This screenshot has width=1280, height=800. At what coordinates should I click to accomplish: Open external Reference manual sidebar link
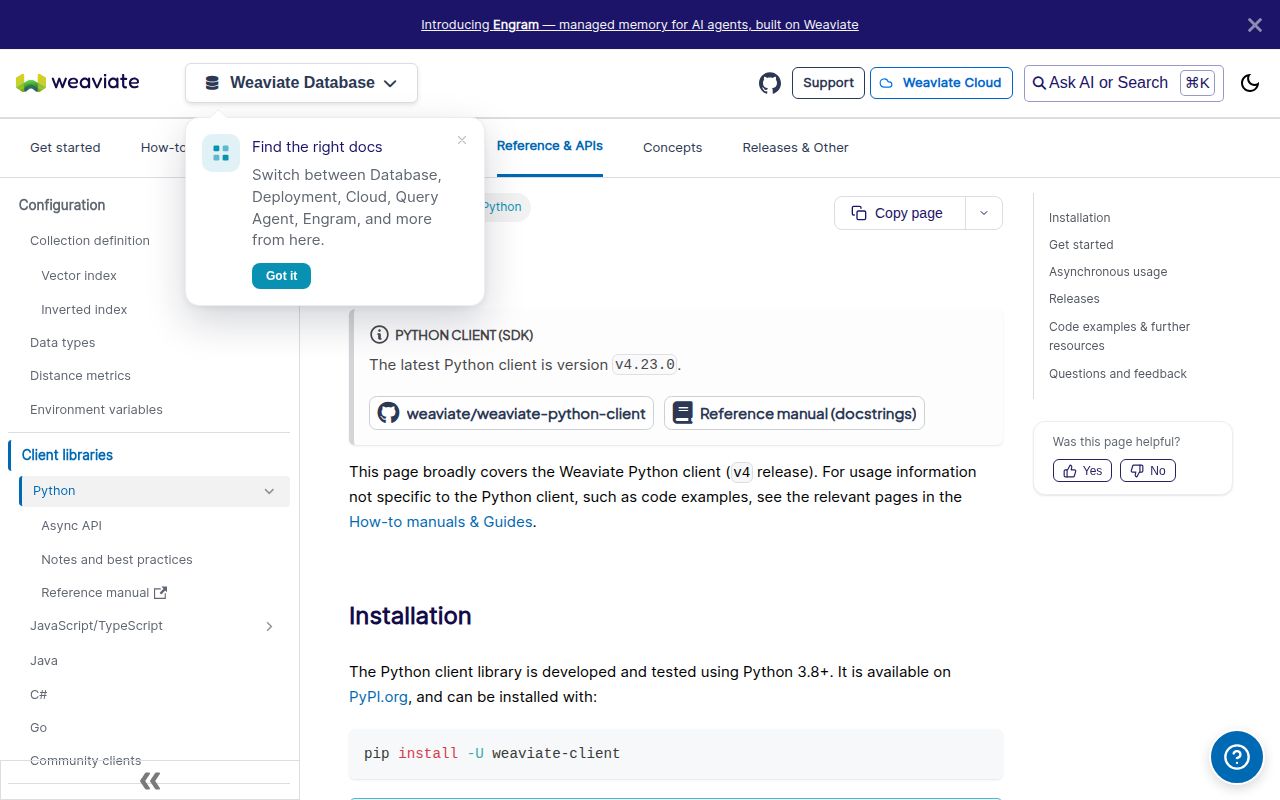coord(104,593)
